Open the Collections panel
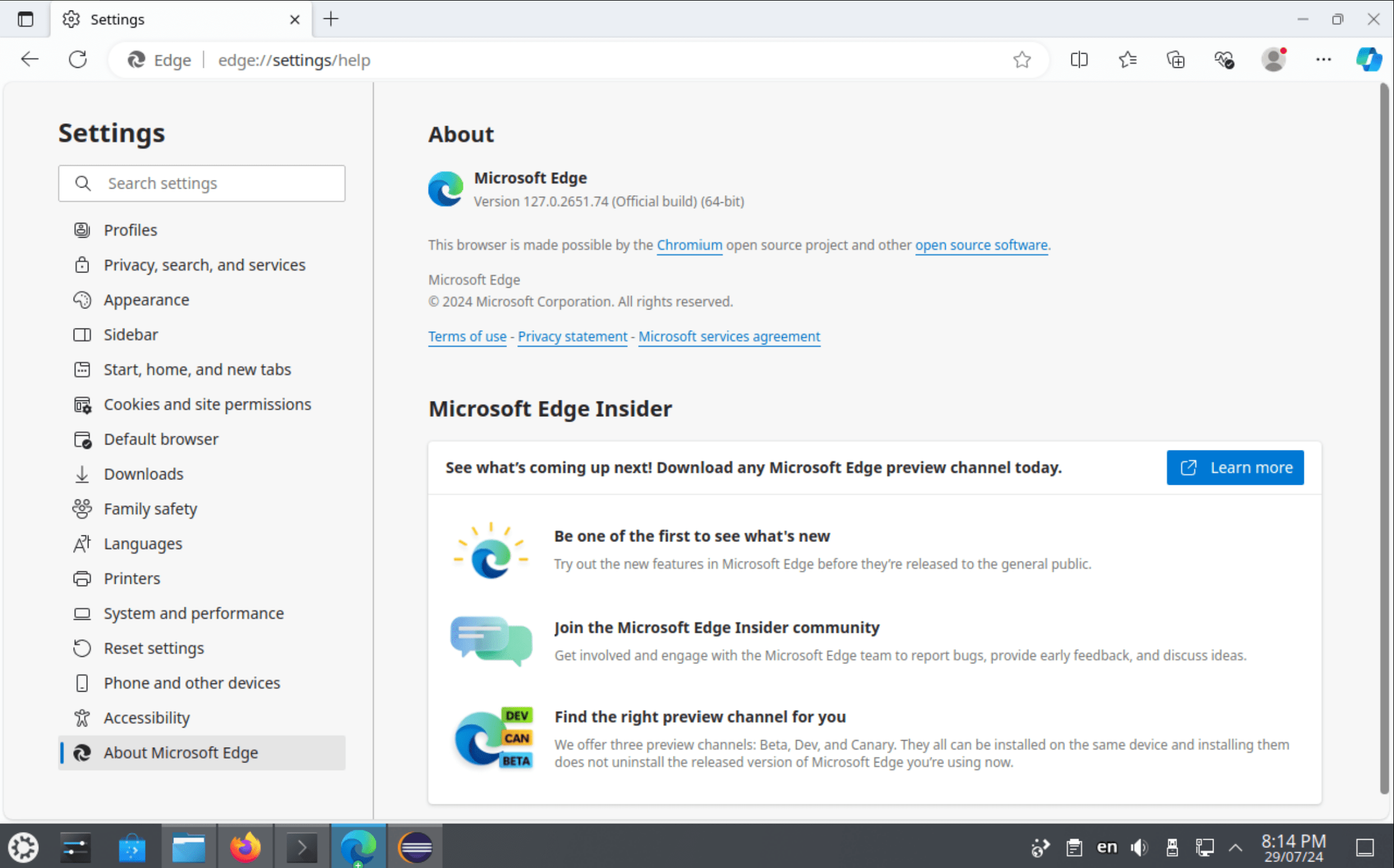 coord(1175,59)
